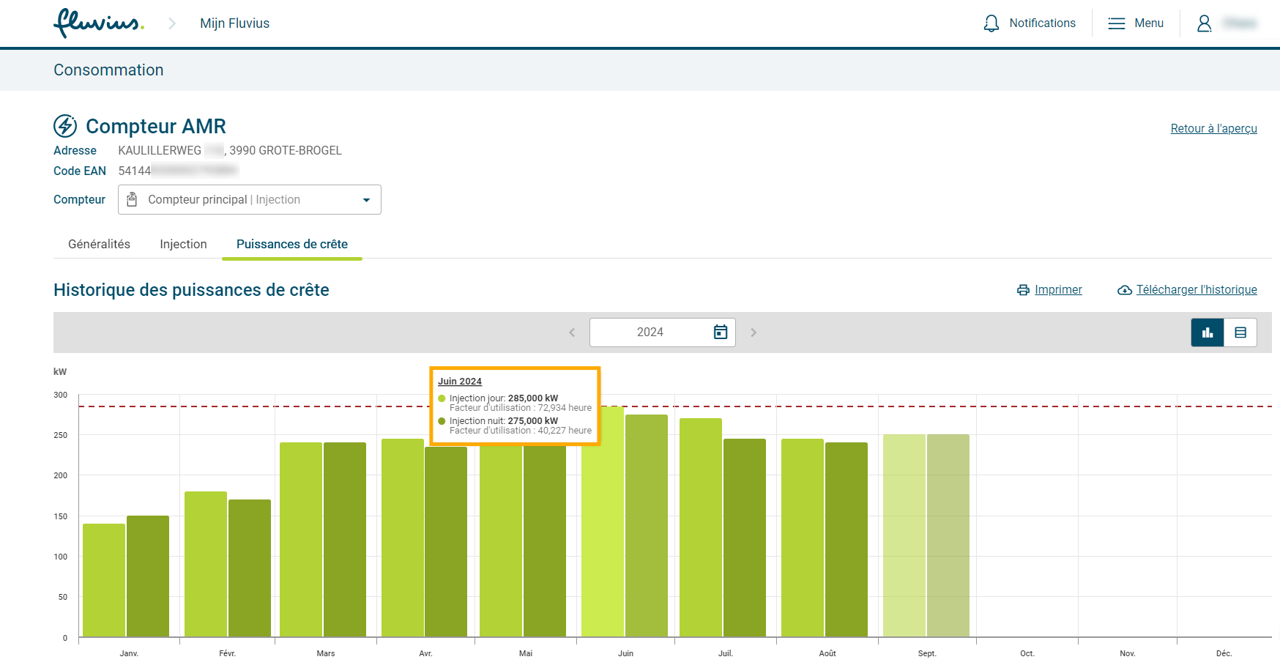Click the lightning bolt Compteur AMR icon

65,126
